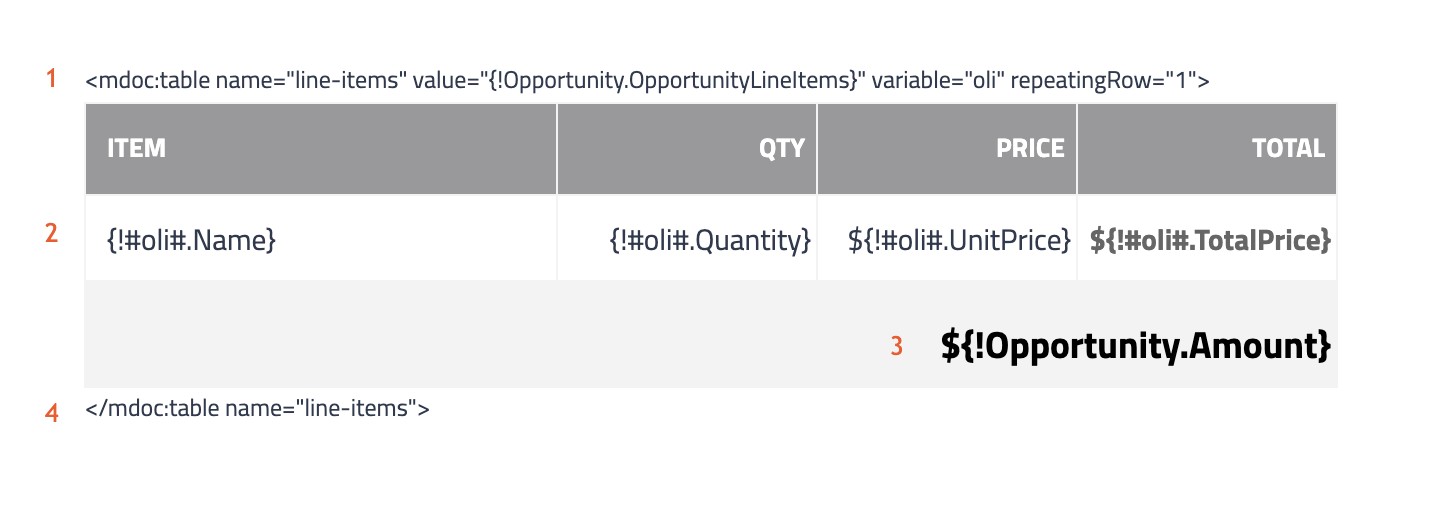Click the orange annotation number 3
The height and width of the screenshot is (508, 1435).
coord(896,346)
